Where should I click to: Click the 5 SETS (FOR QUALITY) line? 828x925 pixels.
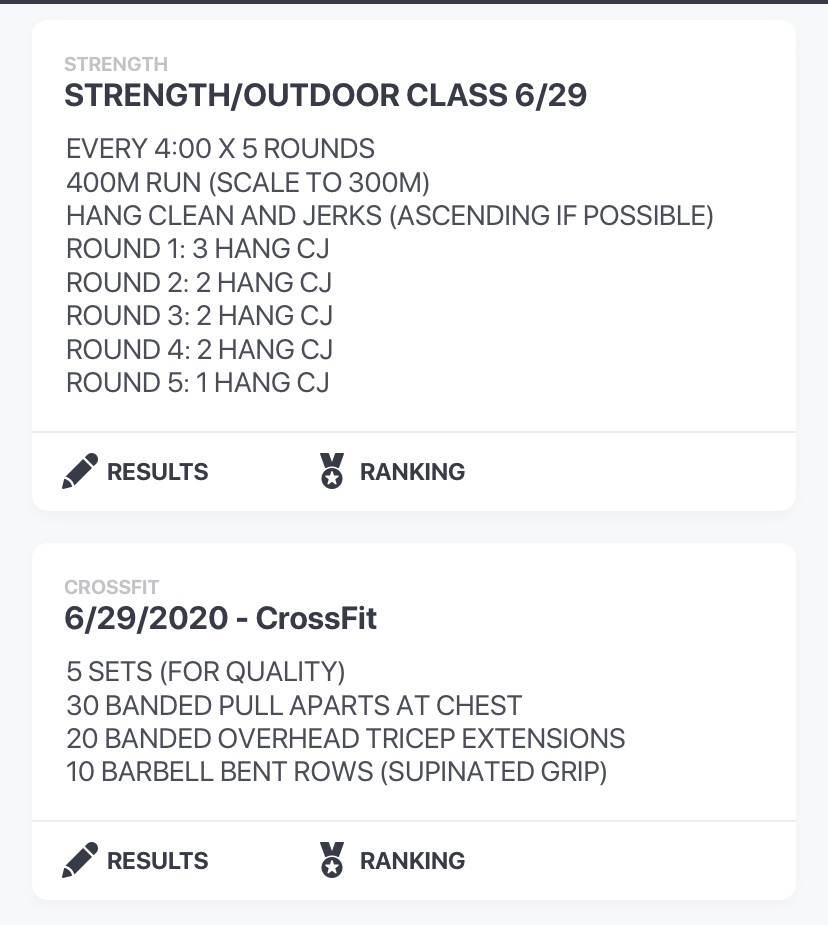pos(205,672)
